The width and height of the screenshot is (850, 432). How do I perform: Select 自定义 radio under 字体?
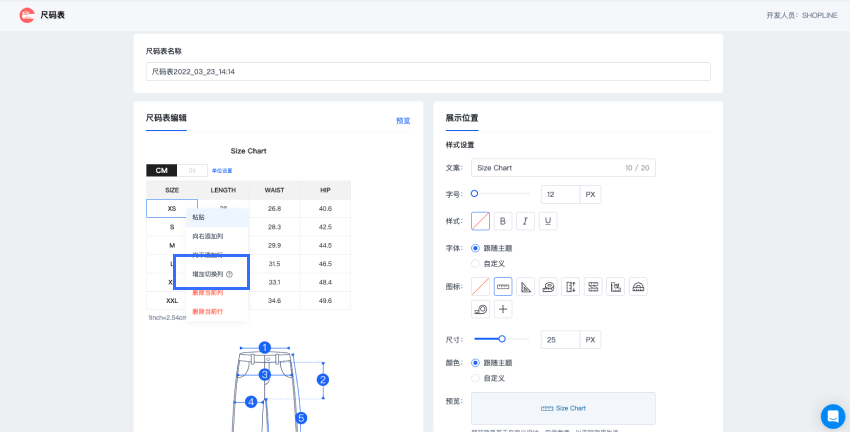[475, 263]
